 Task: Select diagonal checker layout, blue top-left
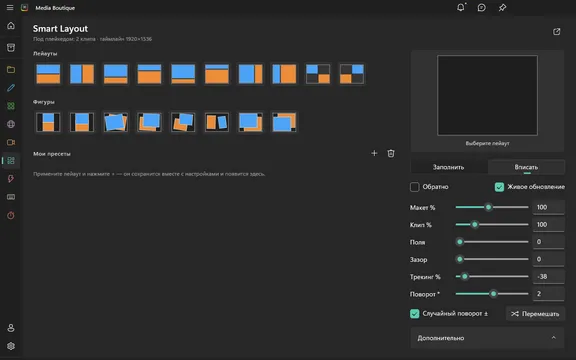tap(318, 74)
